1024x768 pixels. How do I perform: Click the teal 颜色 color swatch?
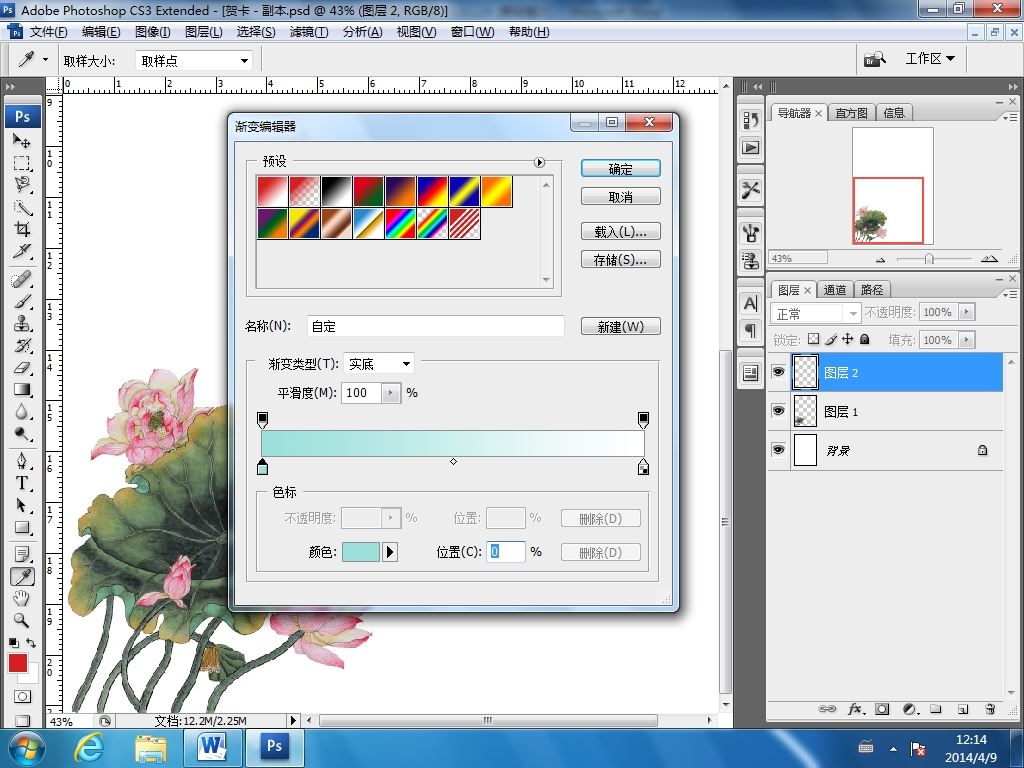pos(360,552)
